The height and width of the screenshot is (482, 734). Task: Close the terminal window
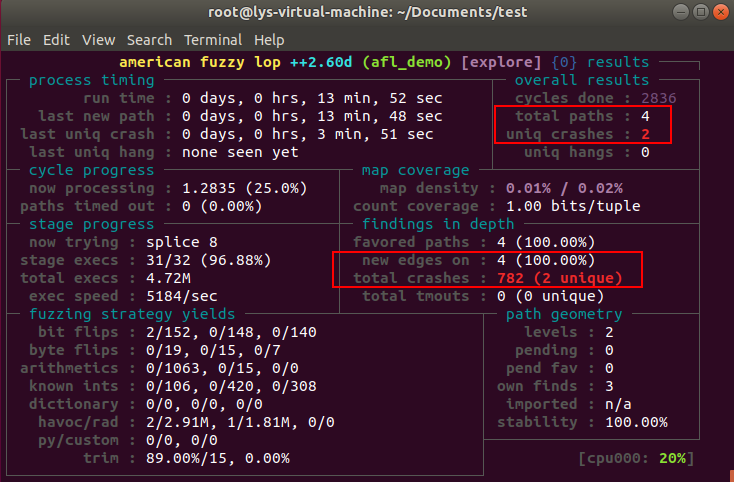click(721, 12)
